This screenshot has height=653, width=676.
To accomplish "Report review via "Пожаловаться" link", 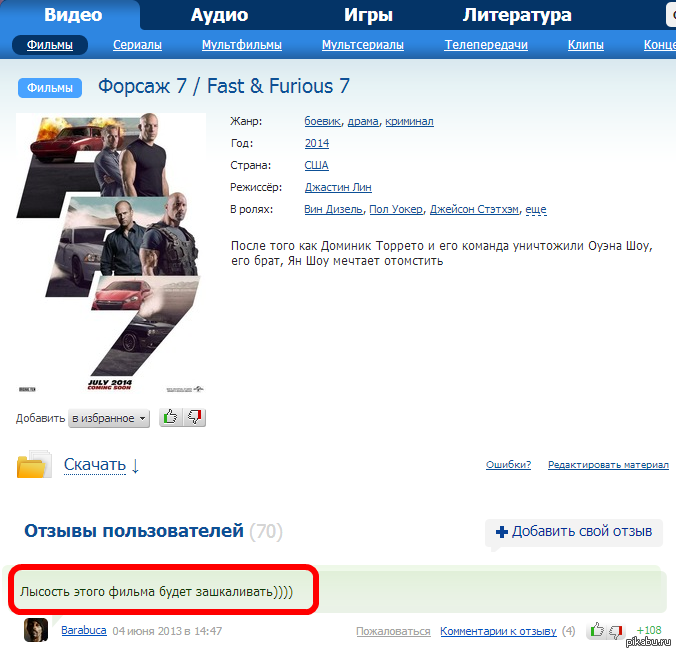I will point(393,632).
